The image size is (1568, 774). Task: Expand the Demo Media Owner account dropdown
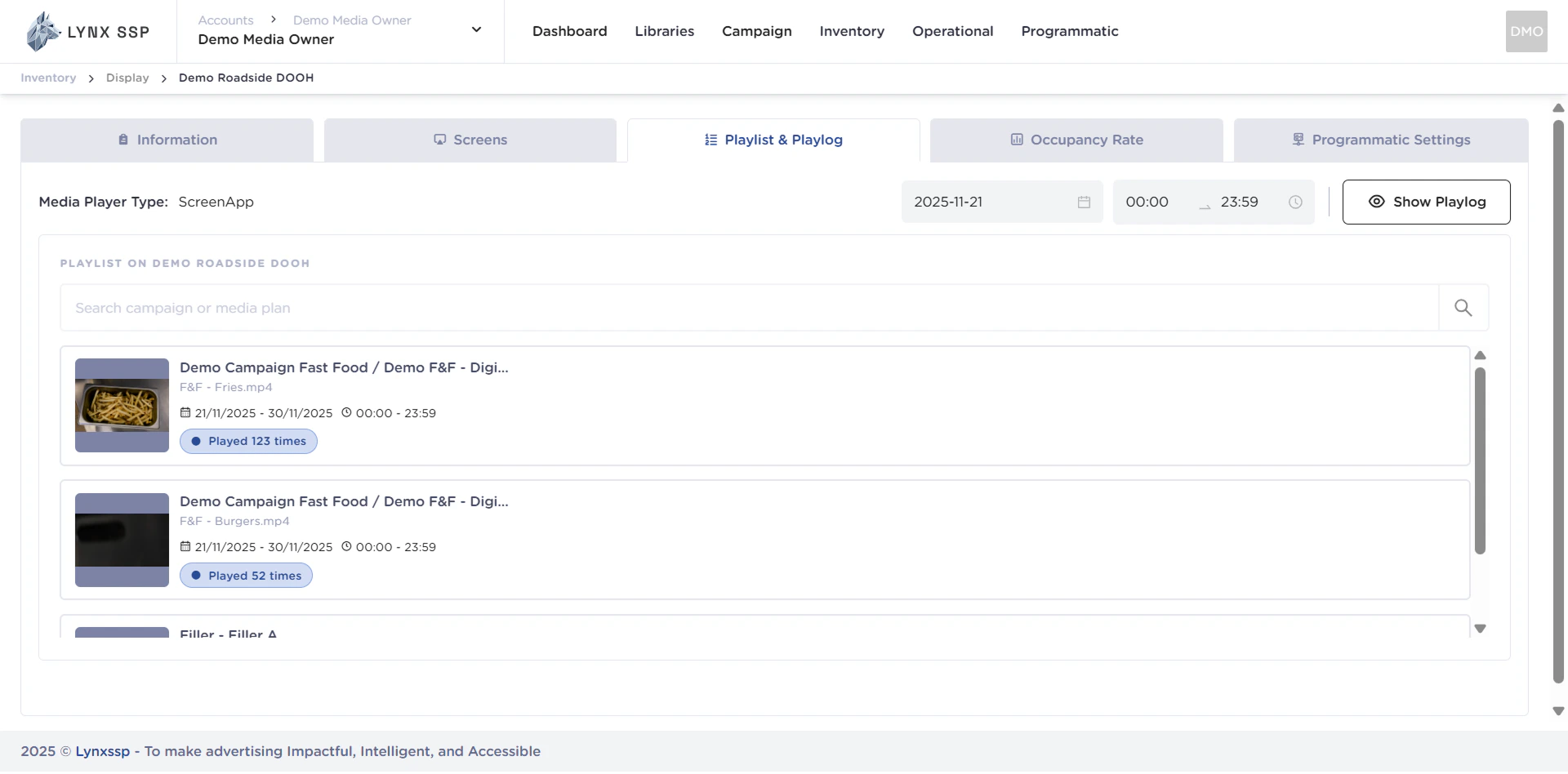476,29
